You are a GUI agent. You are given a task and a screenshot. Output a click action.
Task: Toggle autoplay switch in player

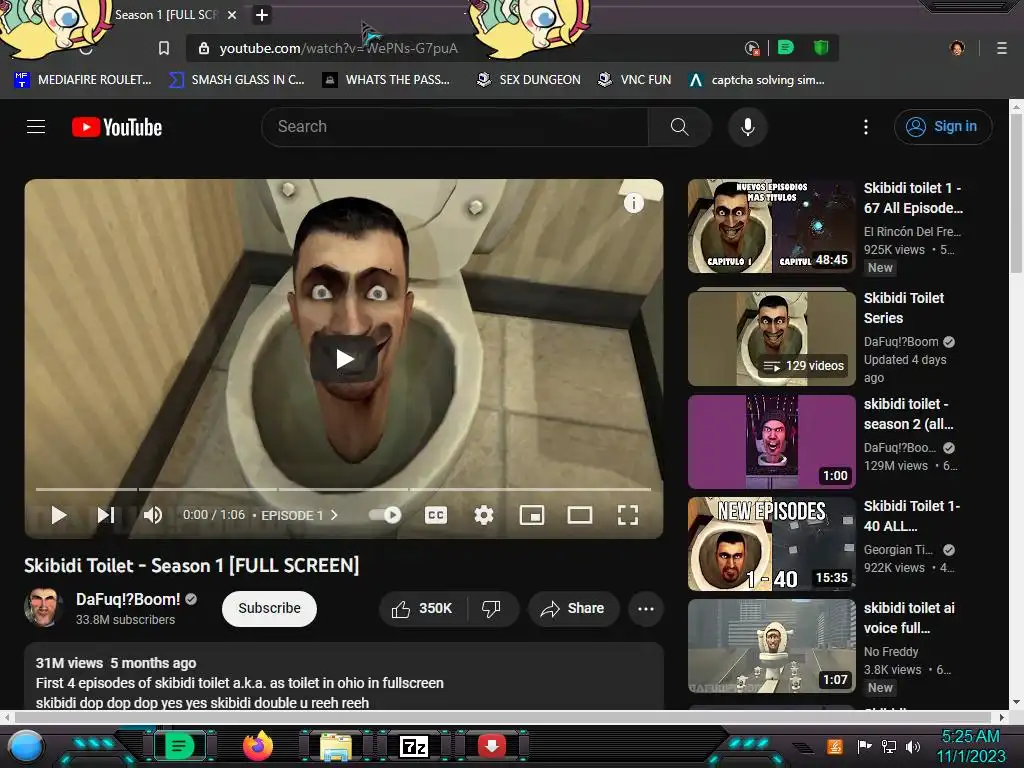tap(385, 515)
